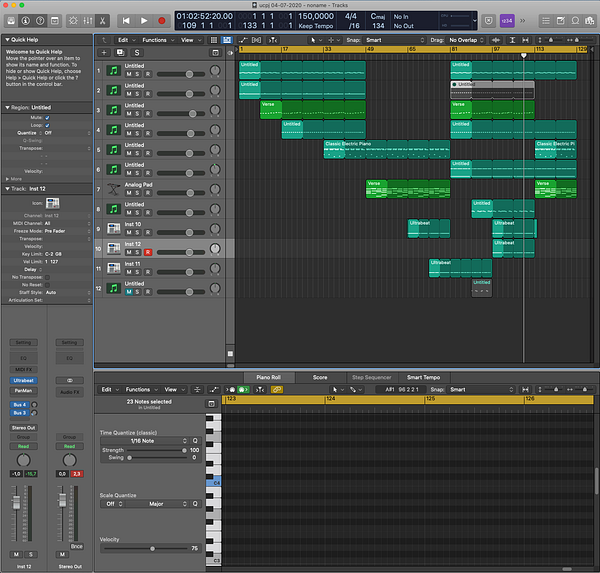Click the yellow link button in Piano Roll
Screen dimensions: 600x573
coord(277,389)
